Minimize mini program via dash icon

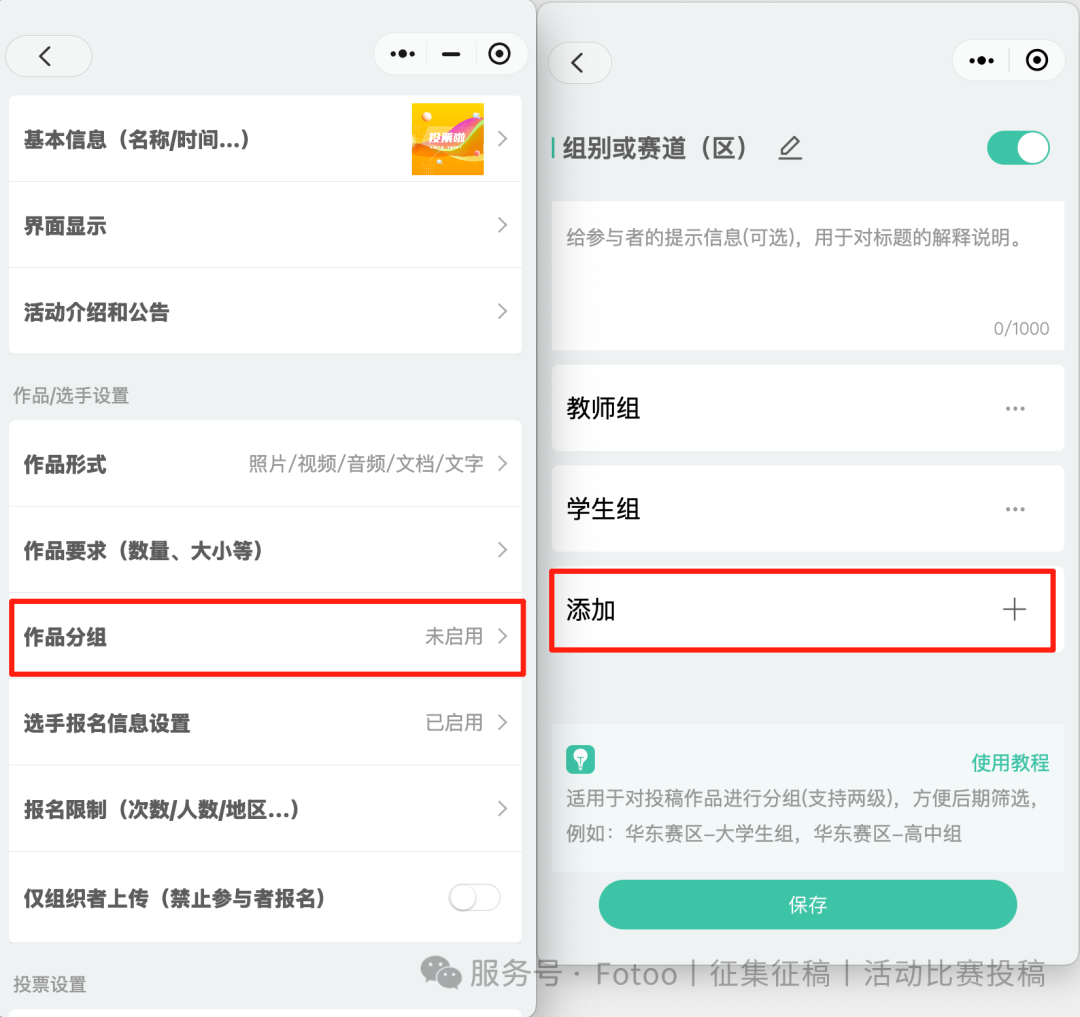click(x=451, y=54)
